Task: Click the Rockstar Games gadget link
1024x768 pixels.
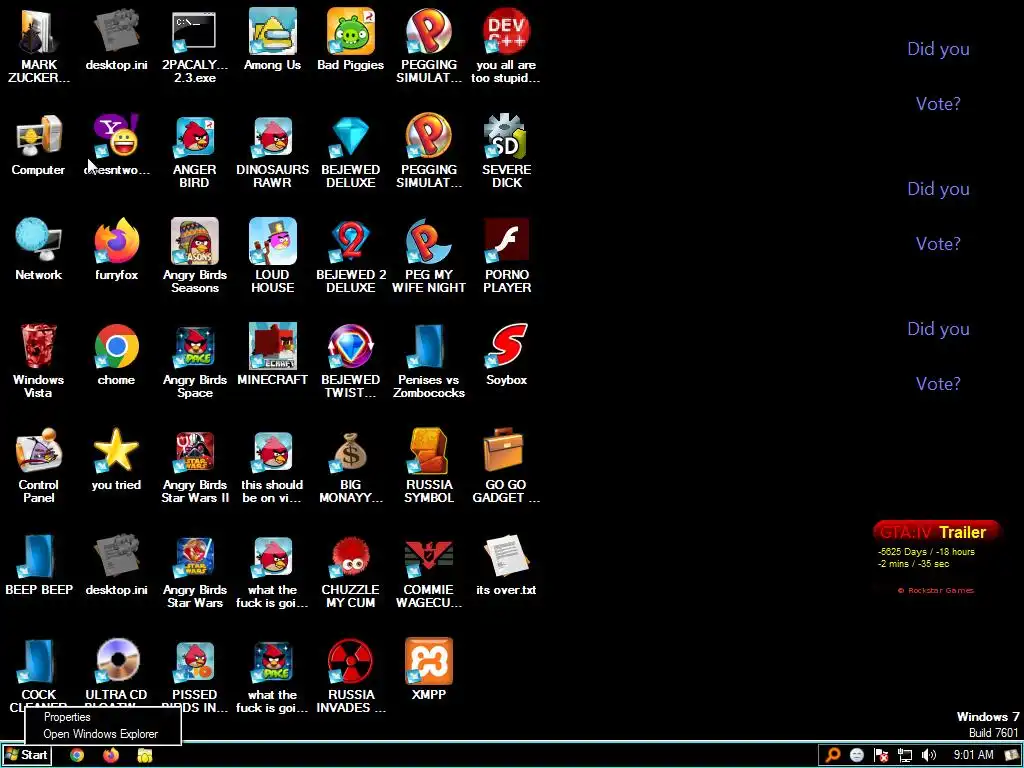Action: tap(936, 590)
